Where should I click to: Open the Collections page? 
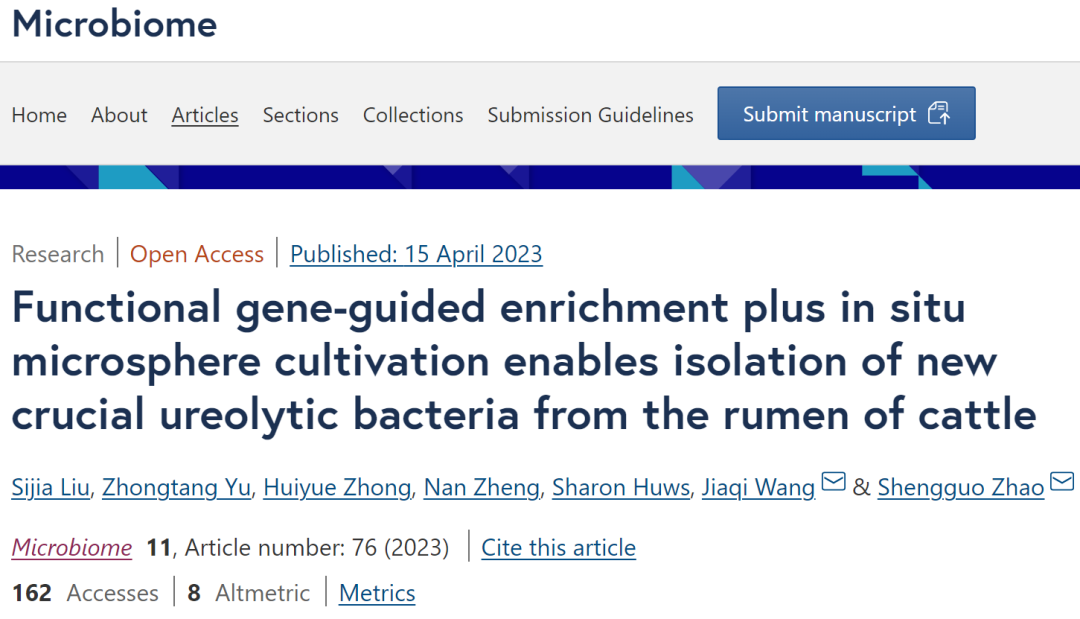(x=412, y=115)
